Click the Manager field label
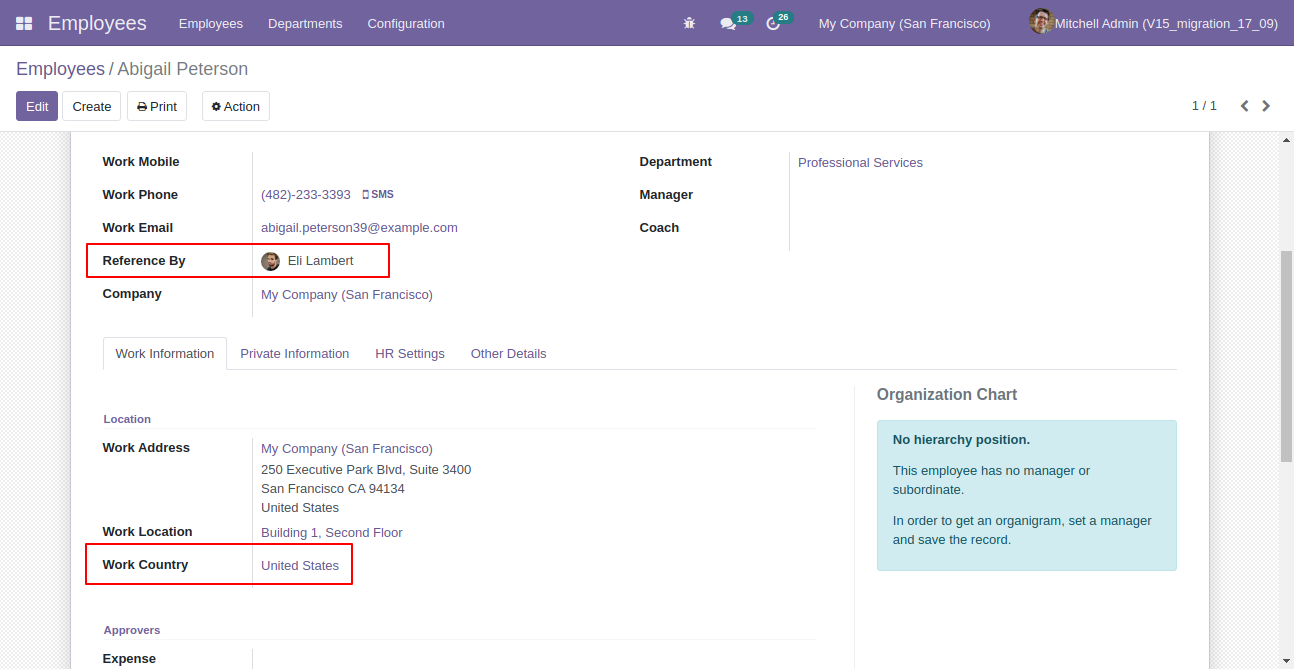Viewport: 1294px width, 669px height. tap(666, 195)
